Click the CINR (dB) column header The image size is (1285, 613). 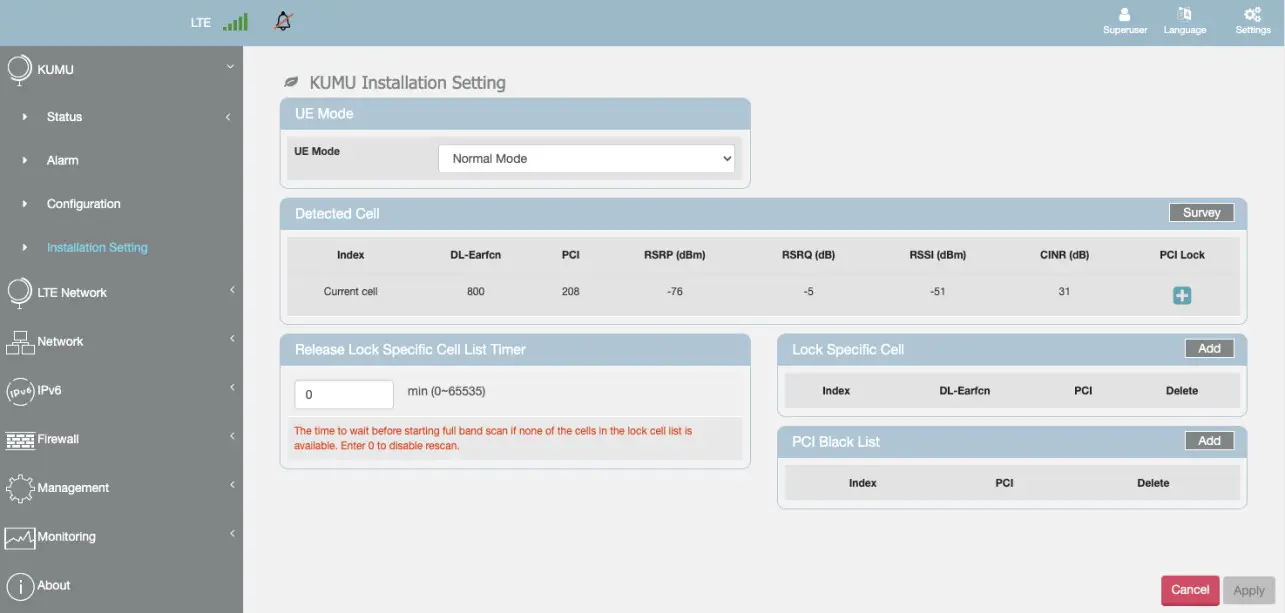pos(1064,255)
